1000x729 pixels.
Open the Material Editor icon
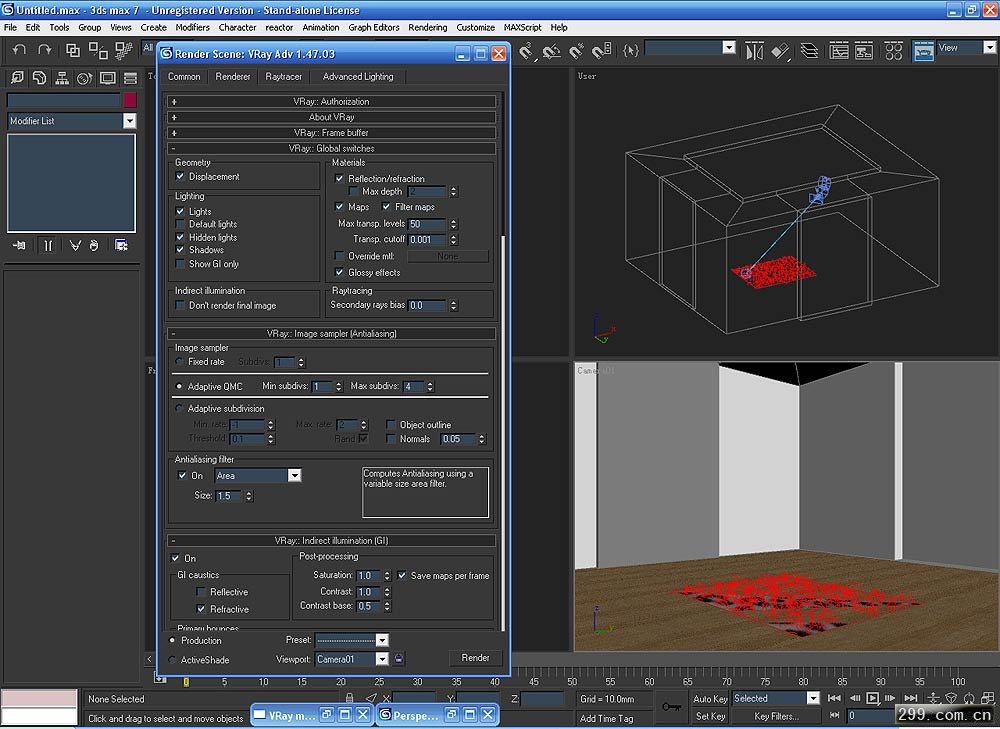pos(893,50)
